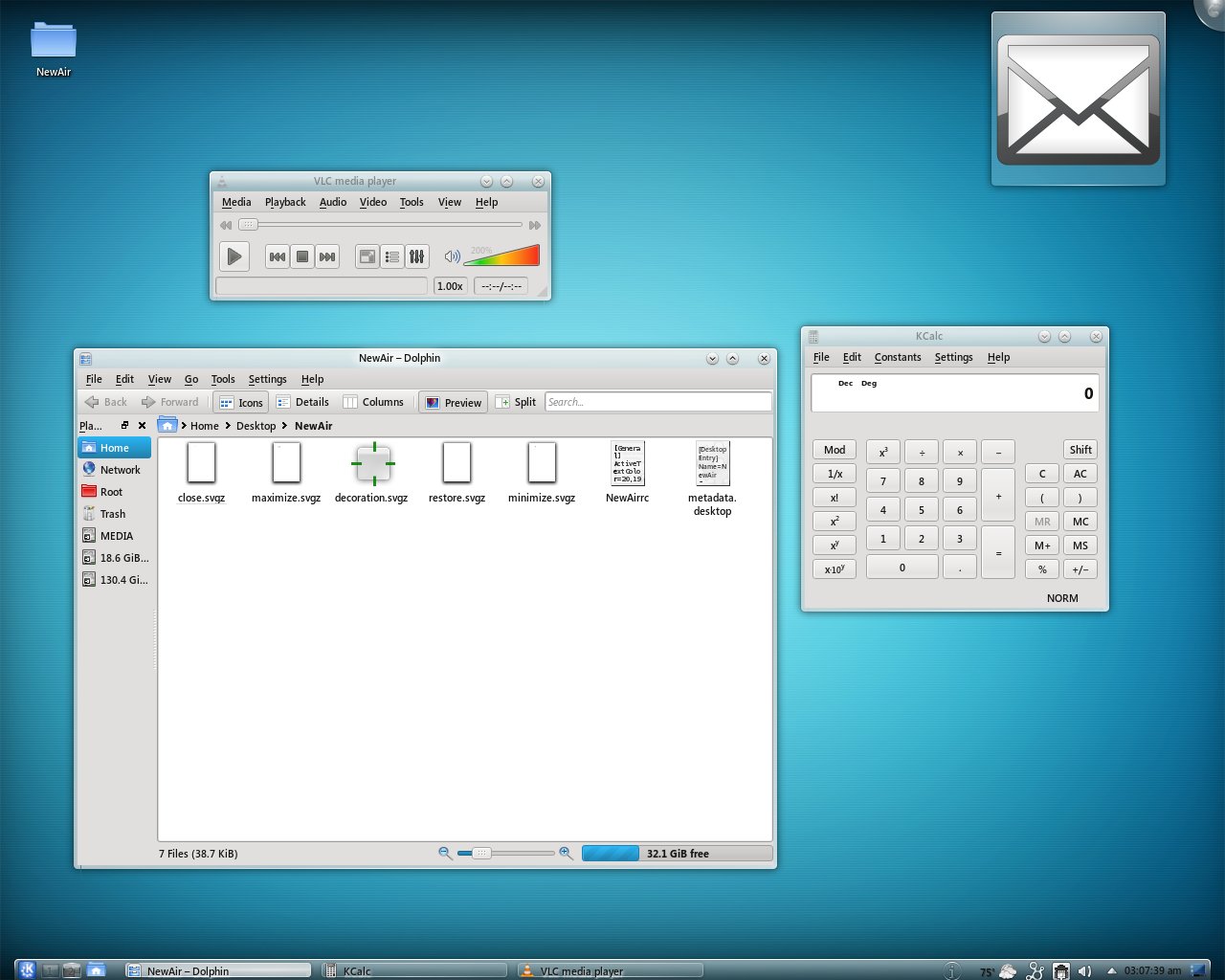Expand arrow before Home in breadcrumb

(184, 426)
